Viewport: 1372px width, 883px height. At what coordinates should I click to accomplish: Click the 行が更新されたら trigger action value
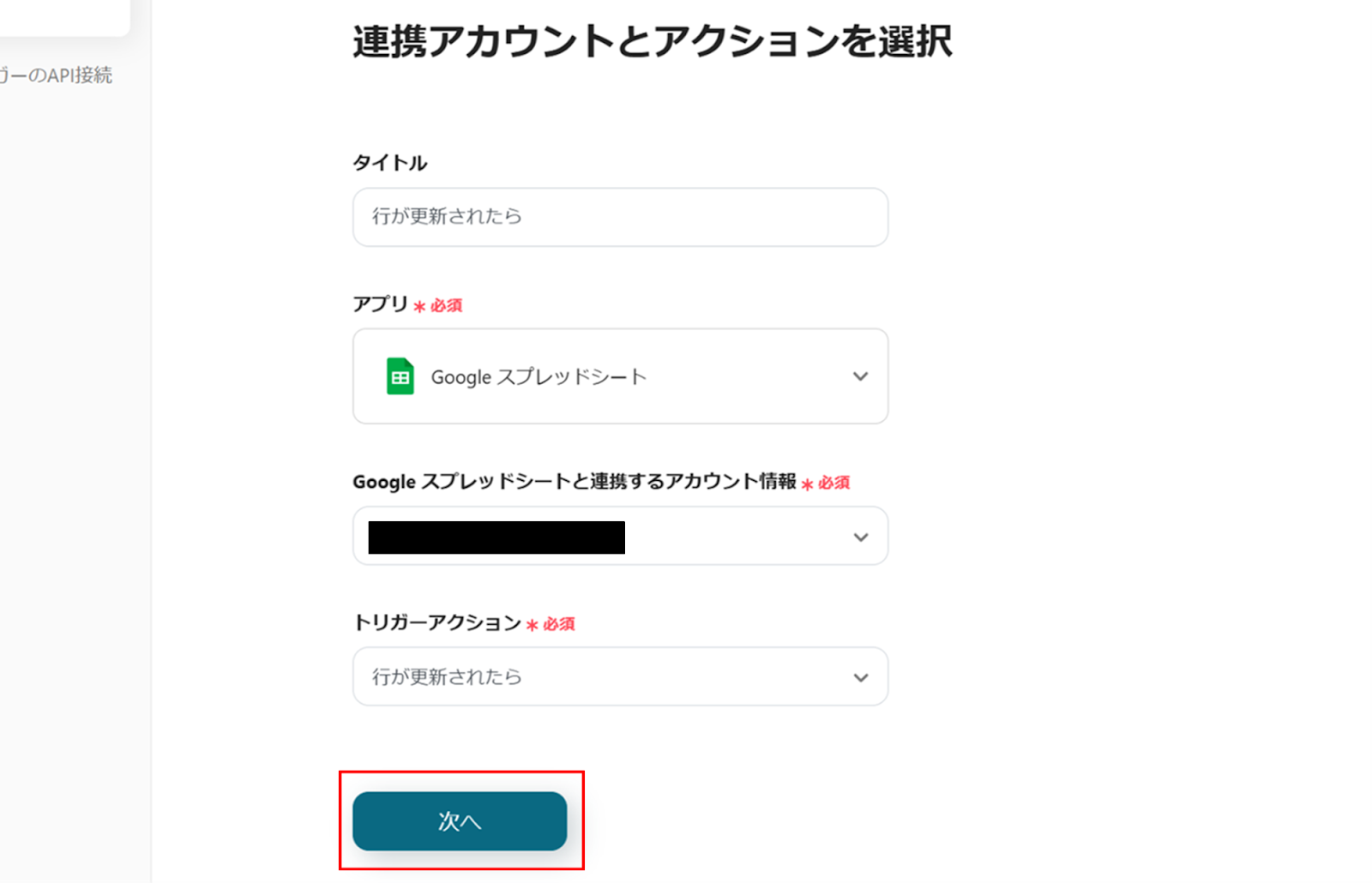coord(447,677)
